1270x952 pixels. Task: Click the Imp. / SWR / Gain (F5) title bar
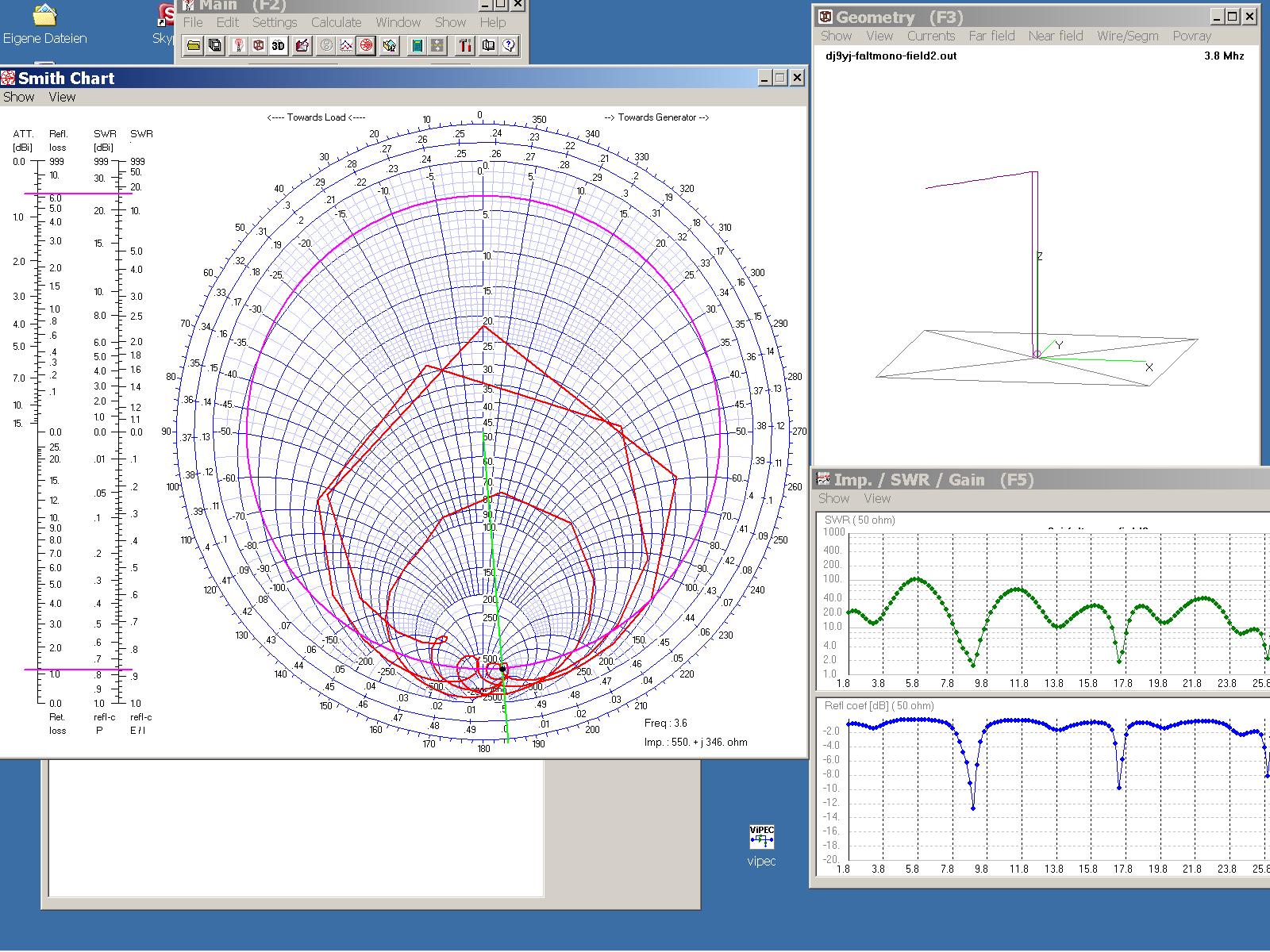pos(1041,479)
